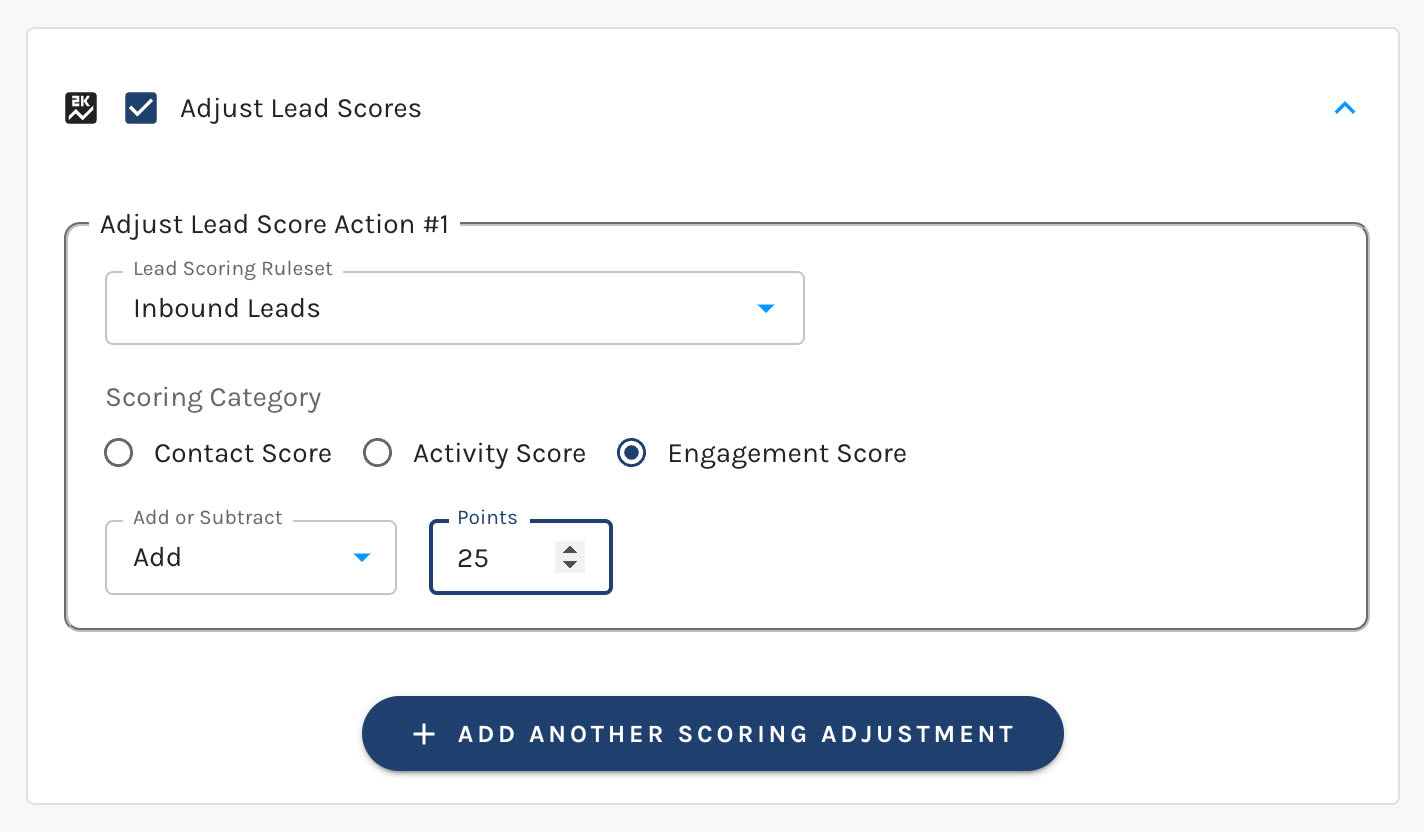Click the Inbound Leads dropdown arrow icon
Image resolution: width=1424 pixels, height=832 pixels.
coord(766,309)
